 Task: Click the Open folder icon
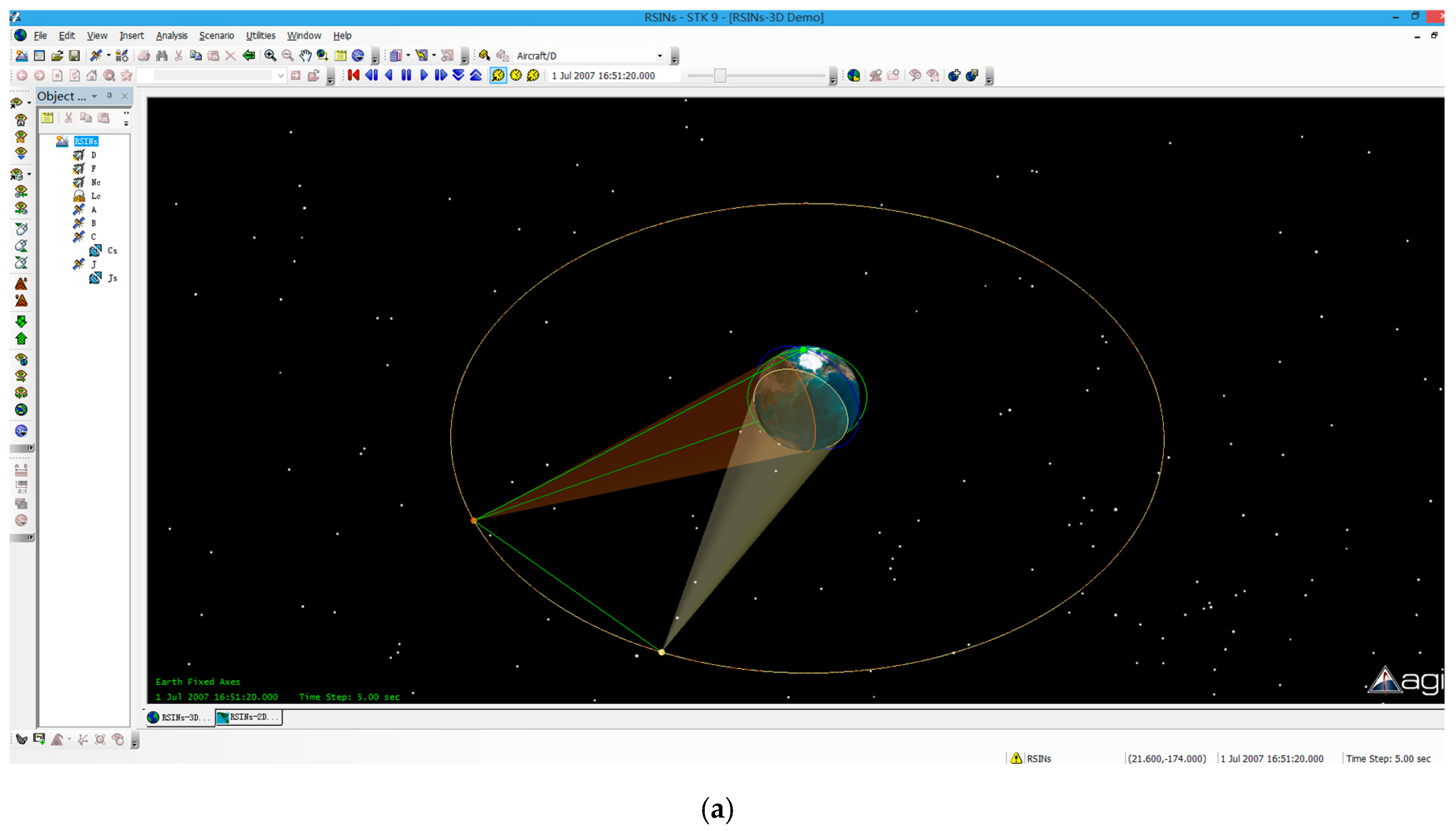point(57,56)
